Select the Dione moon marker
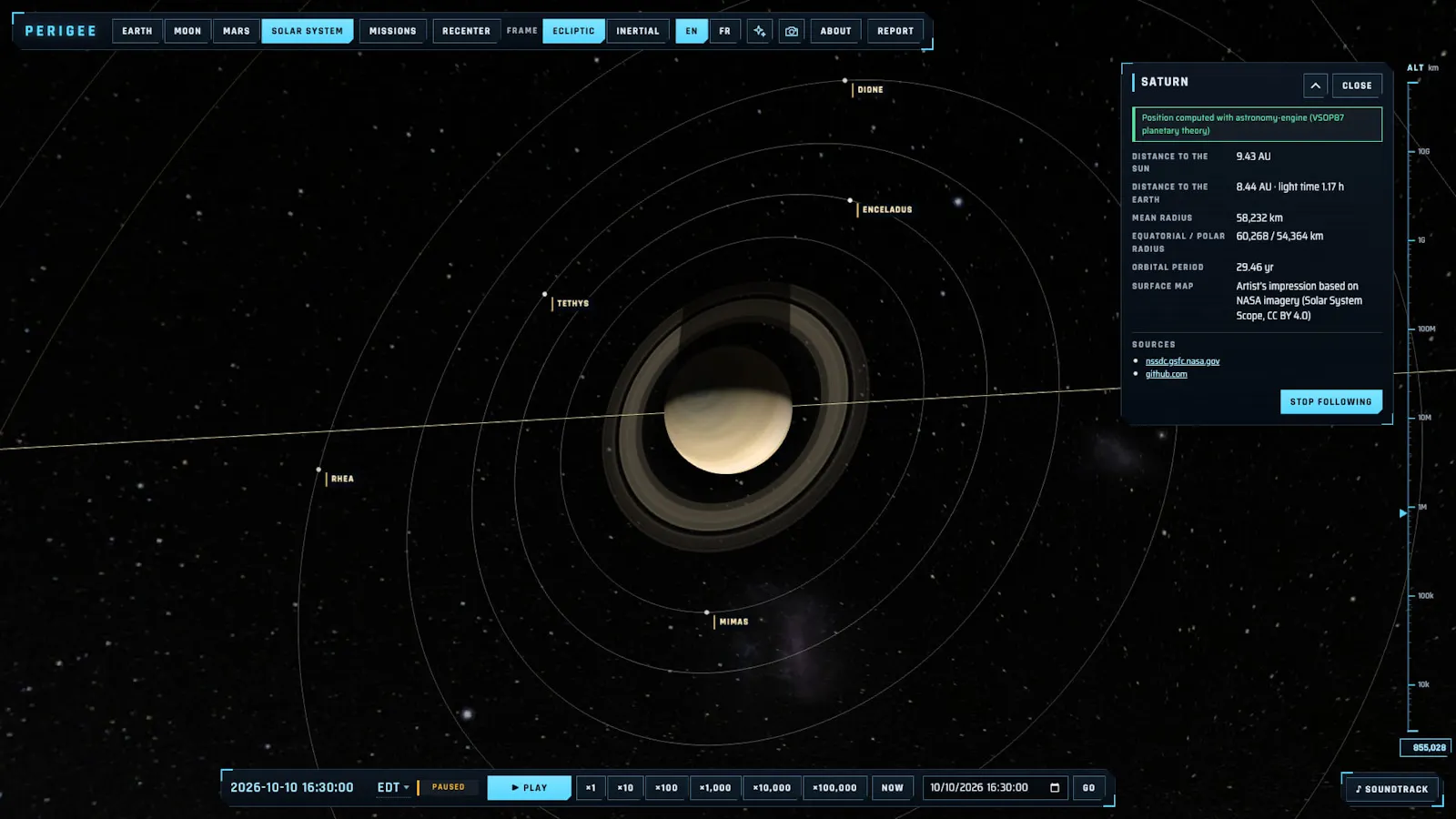1456x819 pixels. coord(844,80)
